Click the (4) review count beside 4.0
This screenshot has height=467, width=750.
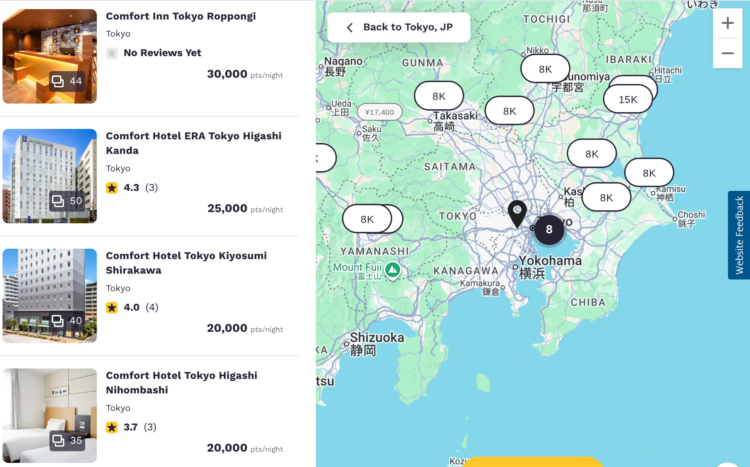[x=152, y=307]
